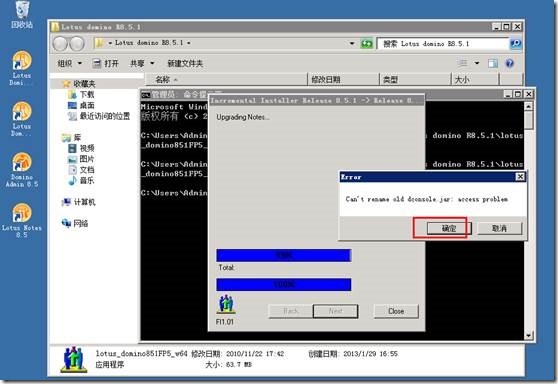Viewport: 558px width, 384px height.
Task: Select Documents (文档) library in sidebar
Action: (81, 170)
